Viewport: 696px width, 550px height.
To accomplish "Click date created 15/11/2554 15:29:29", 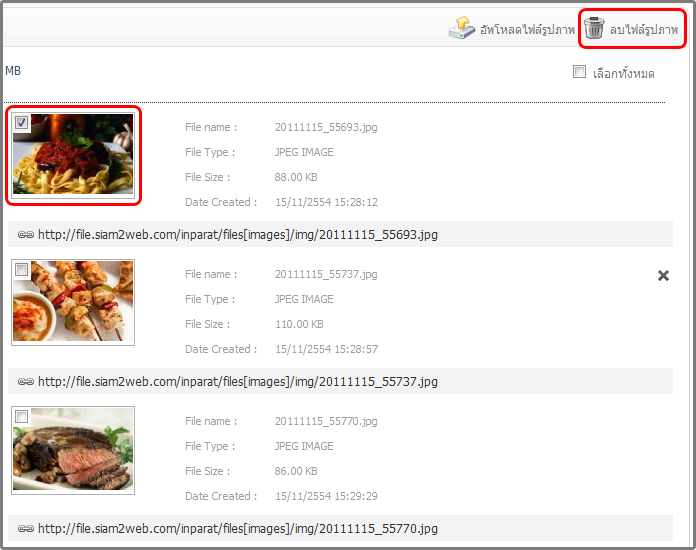I will click(327, 496).
